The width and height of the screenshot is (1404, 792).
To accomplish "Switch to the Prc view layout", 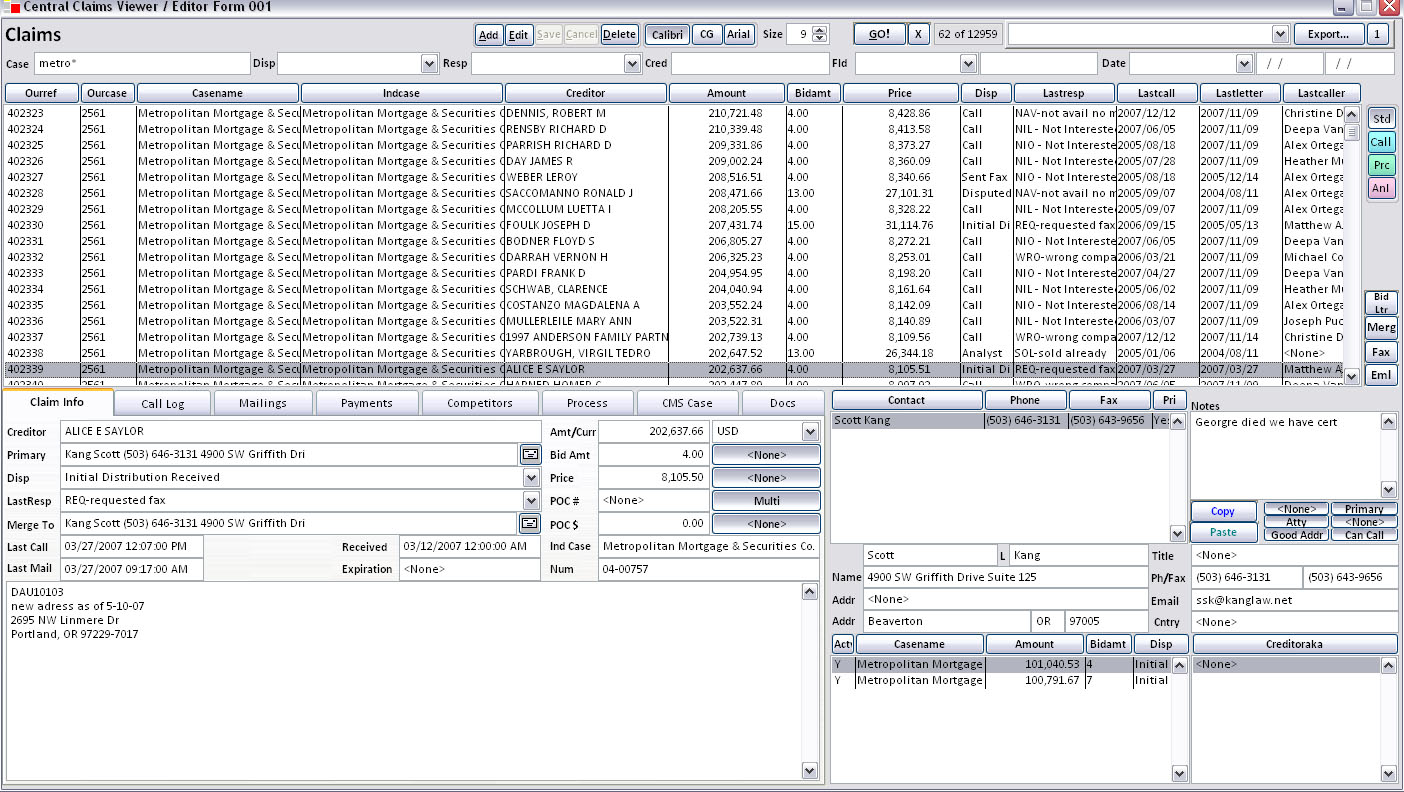I will point(1381,165).
